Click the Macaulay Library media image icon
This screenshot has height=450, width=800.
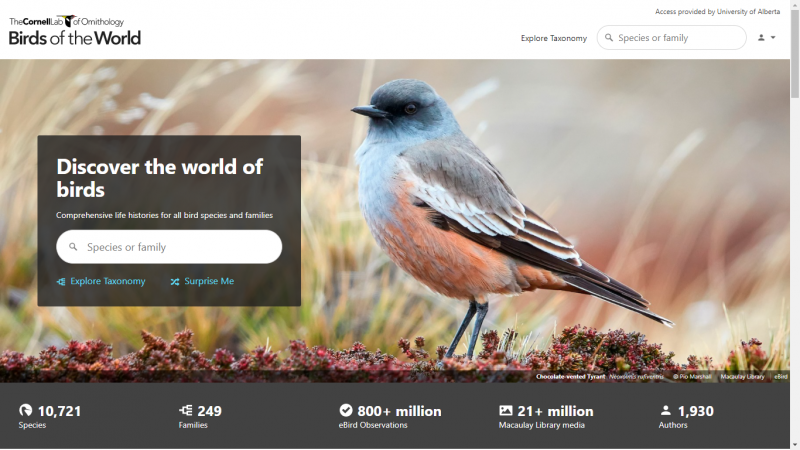click(x=506, y=410)
